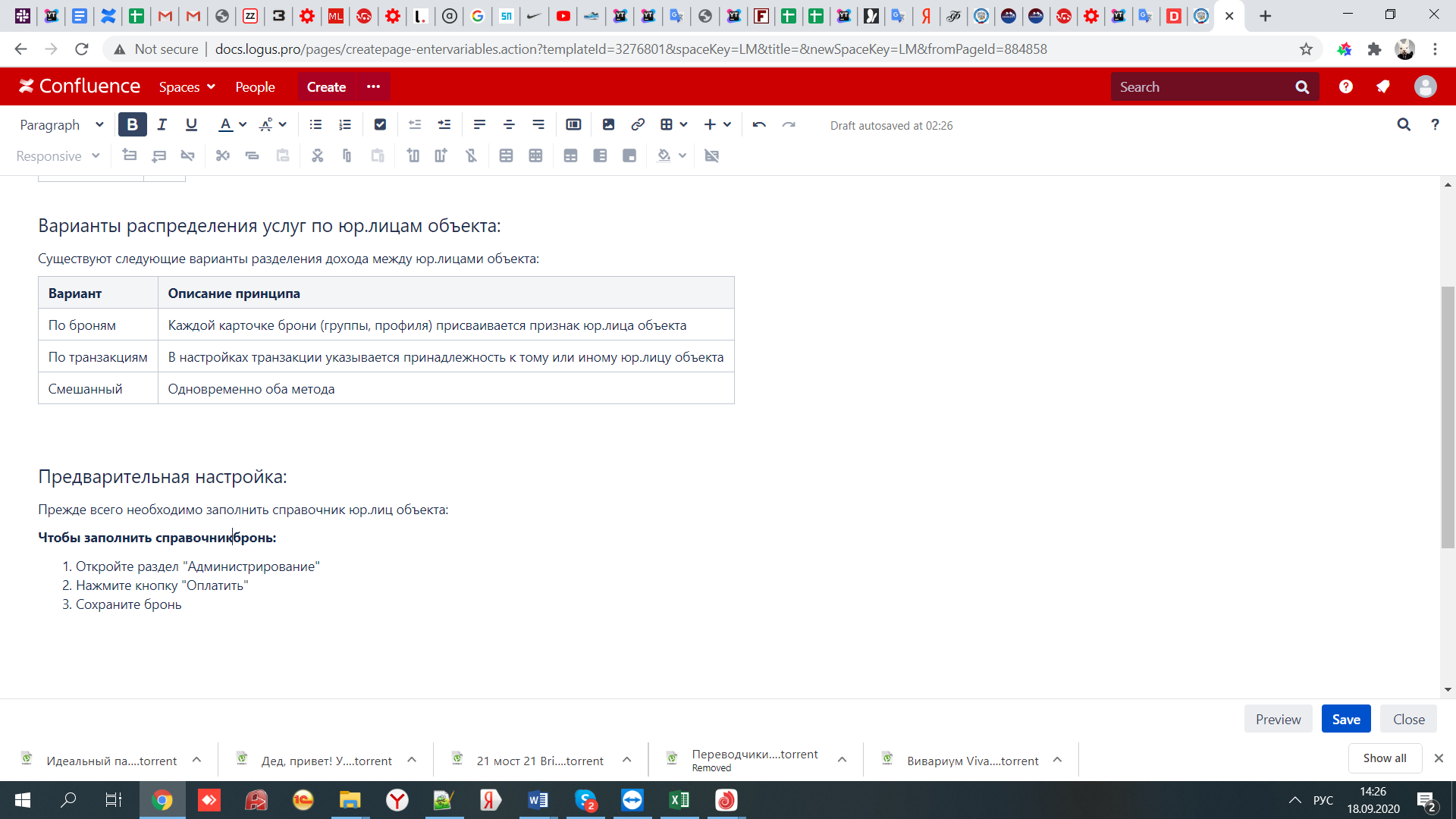Toggle bold formatting in editor toolbar

click(x=132, y=124)
